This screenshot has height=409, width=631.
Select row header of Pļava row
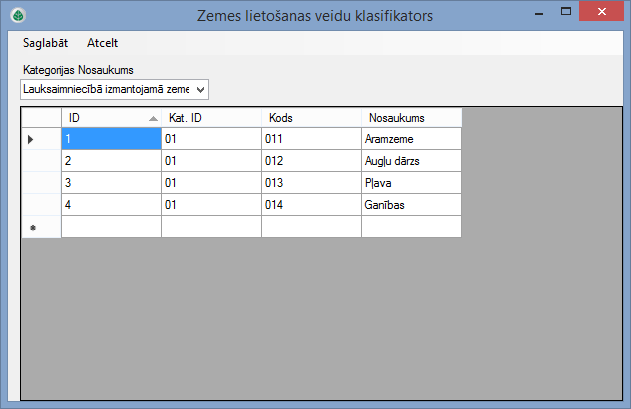[x=41, y=183]
